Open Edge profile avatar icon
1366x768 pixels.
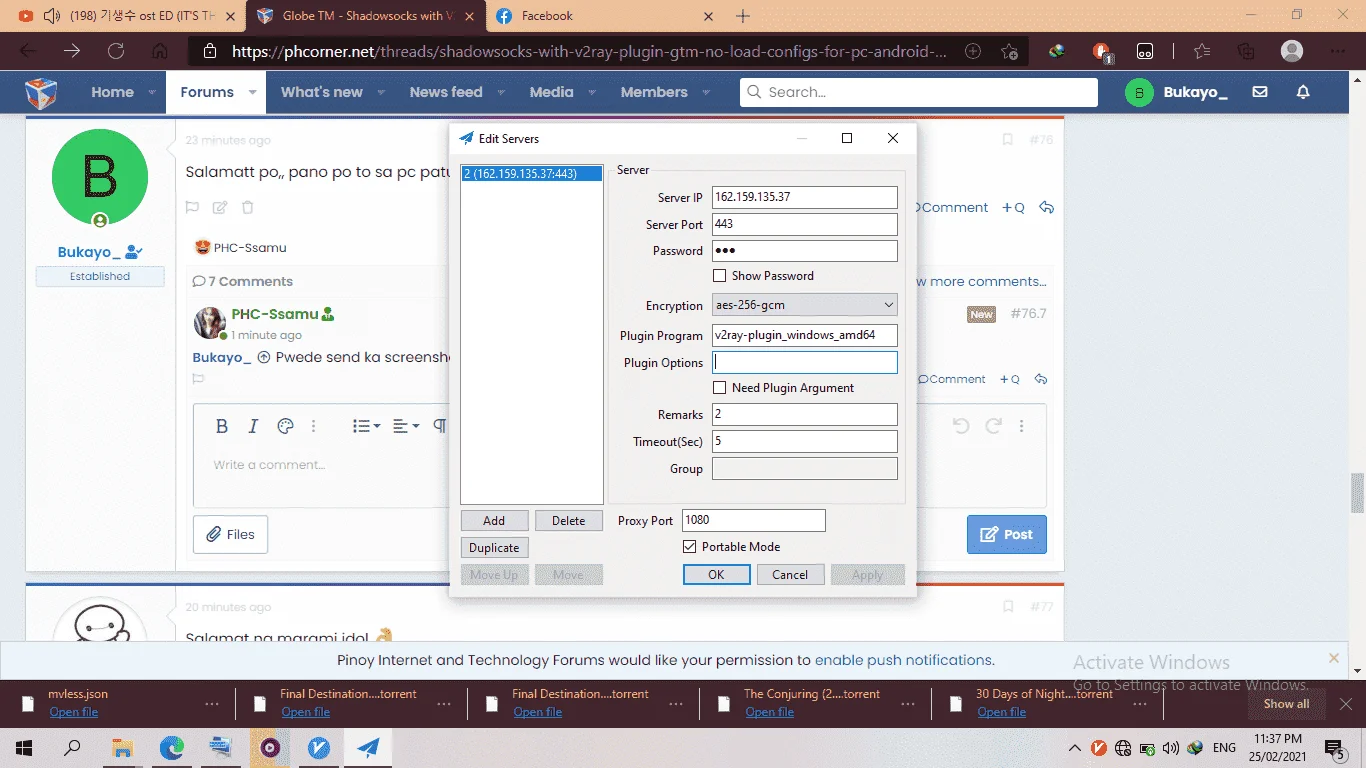point(1292,51)
